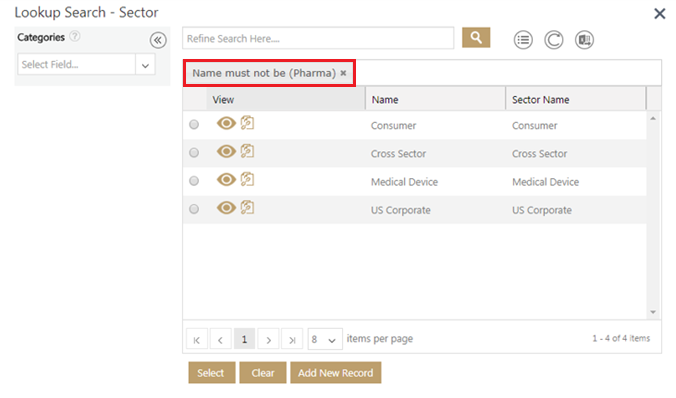View the Consumer record via eye icon
Screen dimensions: 676x398
(226, 123)
